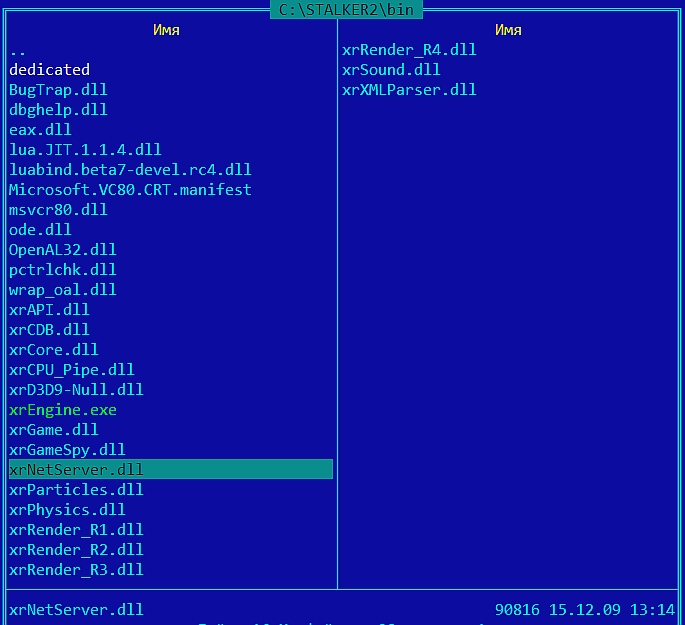Select xrRender_R3.dll at list bottom
Screen dimensions: 685x625
coord(76,570)
